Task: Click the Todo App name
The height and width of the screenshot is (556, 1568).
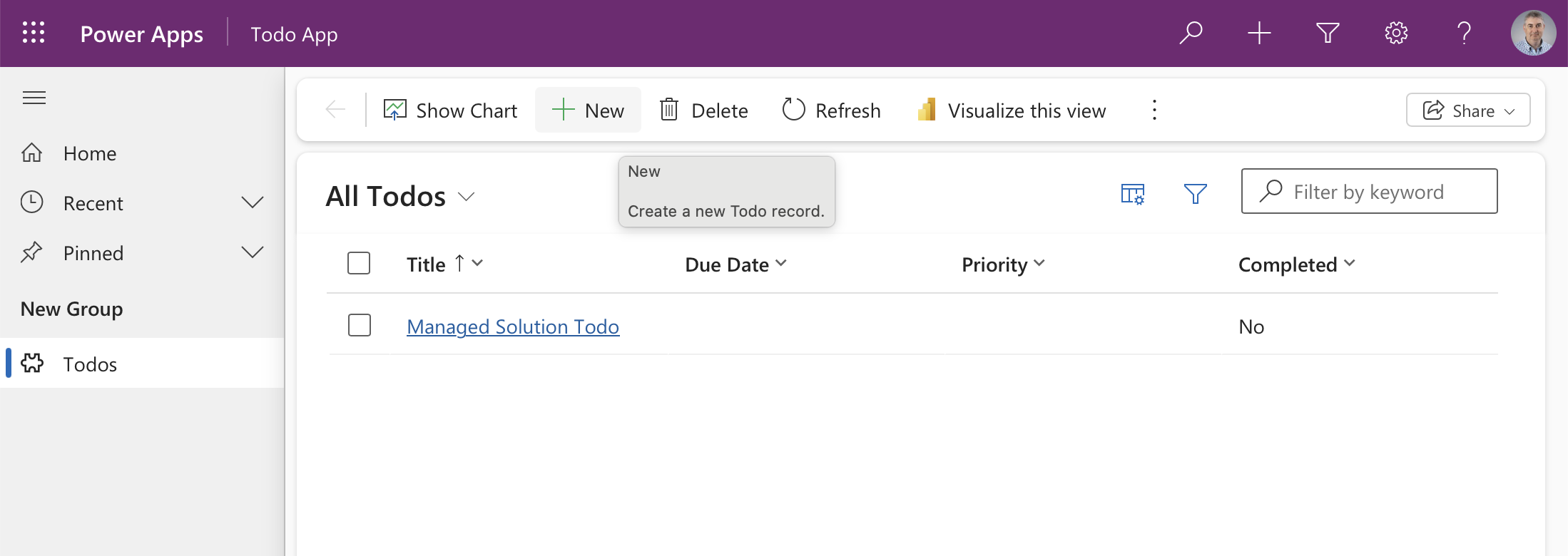Action: click(x=294, y=34)
